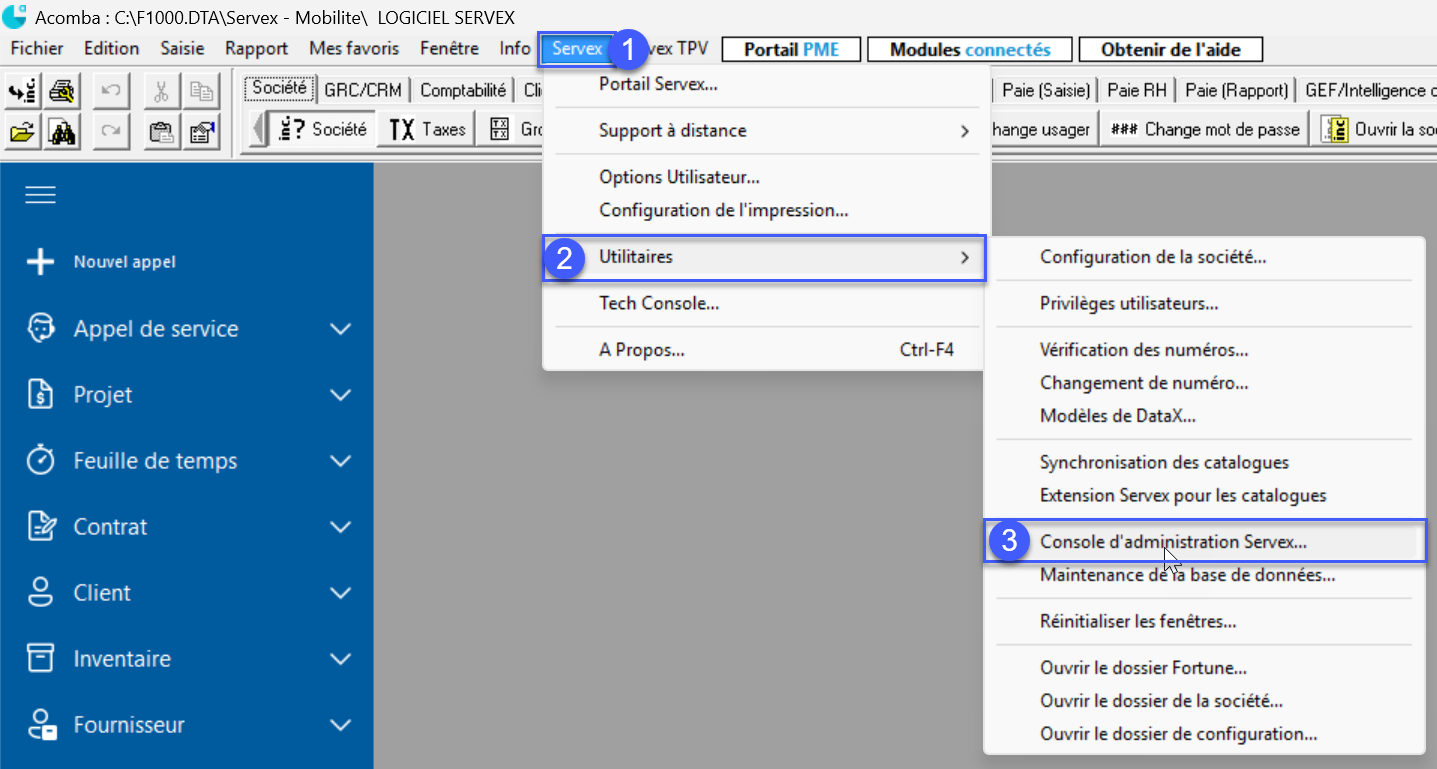Click the clipboard paste icon
This screenshot has height=769, width=1437.
coord(161,131)
